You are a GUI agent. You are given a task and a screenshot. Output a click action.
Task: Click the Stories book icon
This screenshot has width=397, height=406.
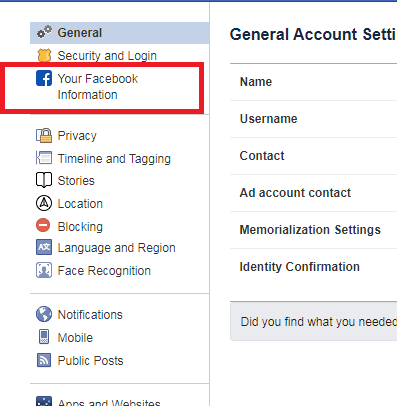click(x=44, y=180)
